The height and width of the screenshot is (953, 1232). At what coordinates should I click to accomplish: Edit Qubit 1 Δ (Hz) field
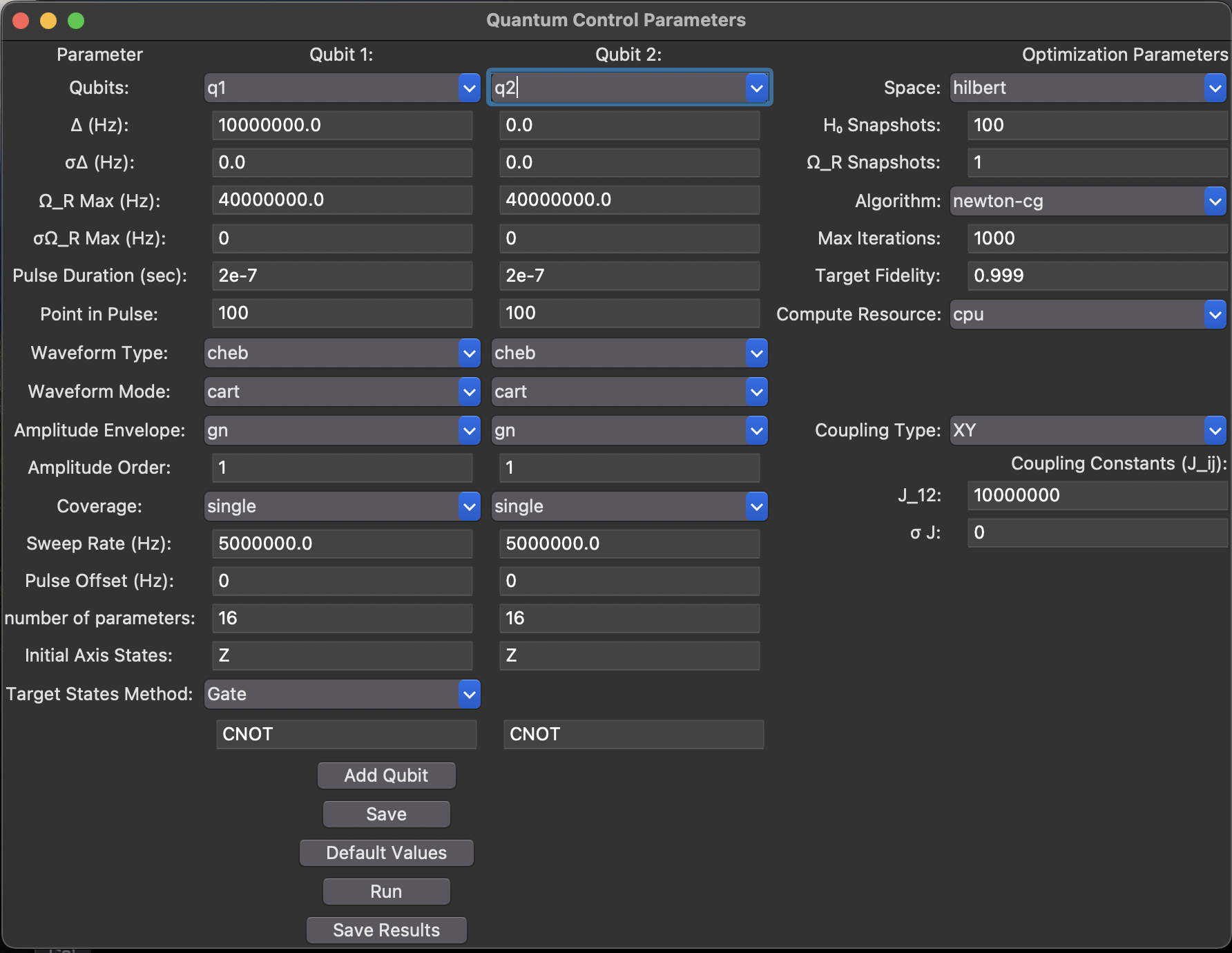(x=343, y=125)
